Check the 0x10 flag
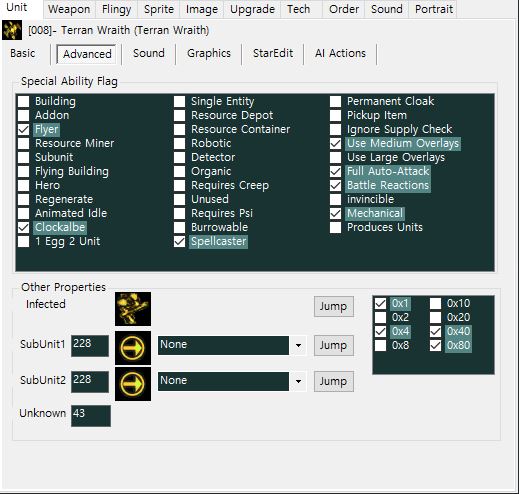 pos(436,304)
